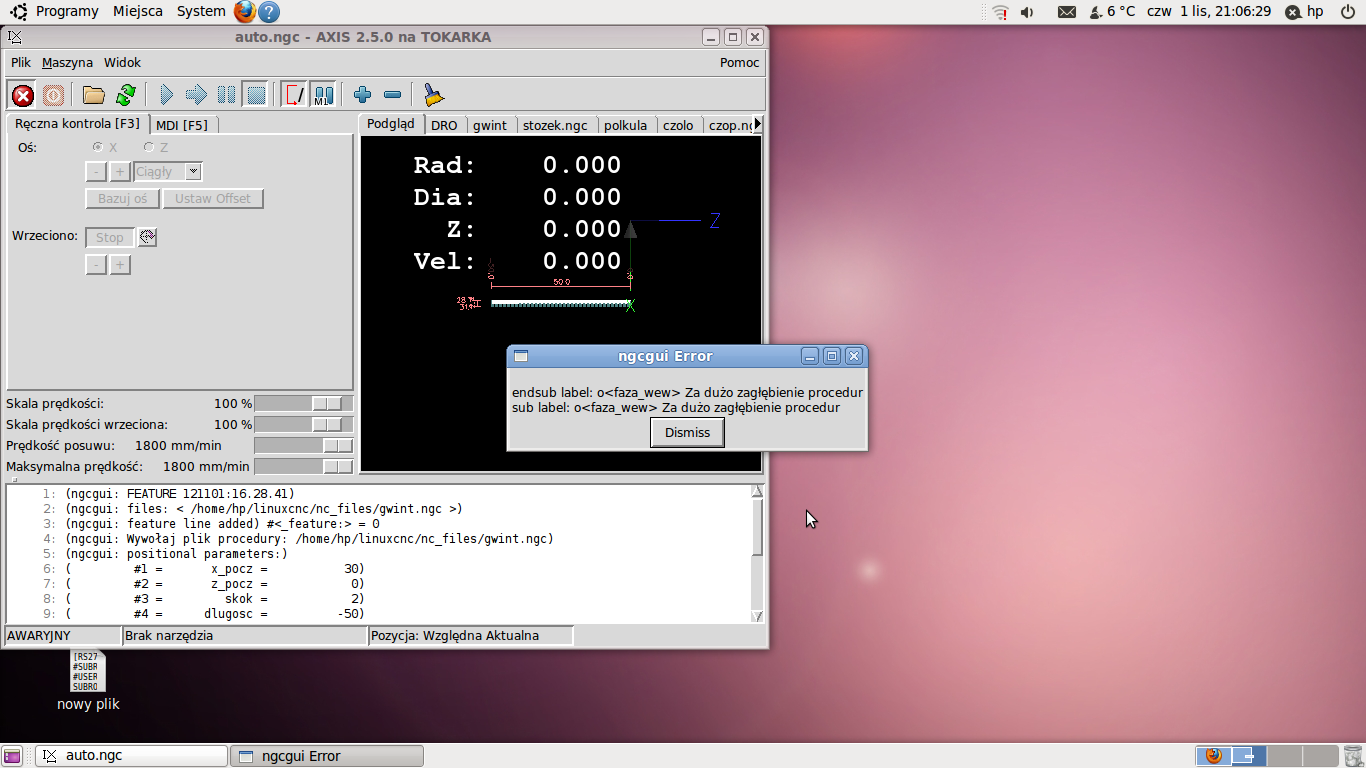Adjust the 'Skala prędkości' slider
Image resolution: width=1366 pixels, height=768 pixels.
304,403
